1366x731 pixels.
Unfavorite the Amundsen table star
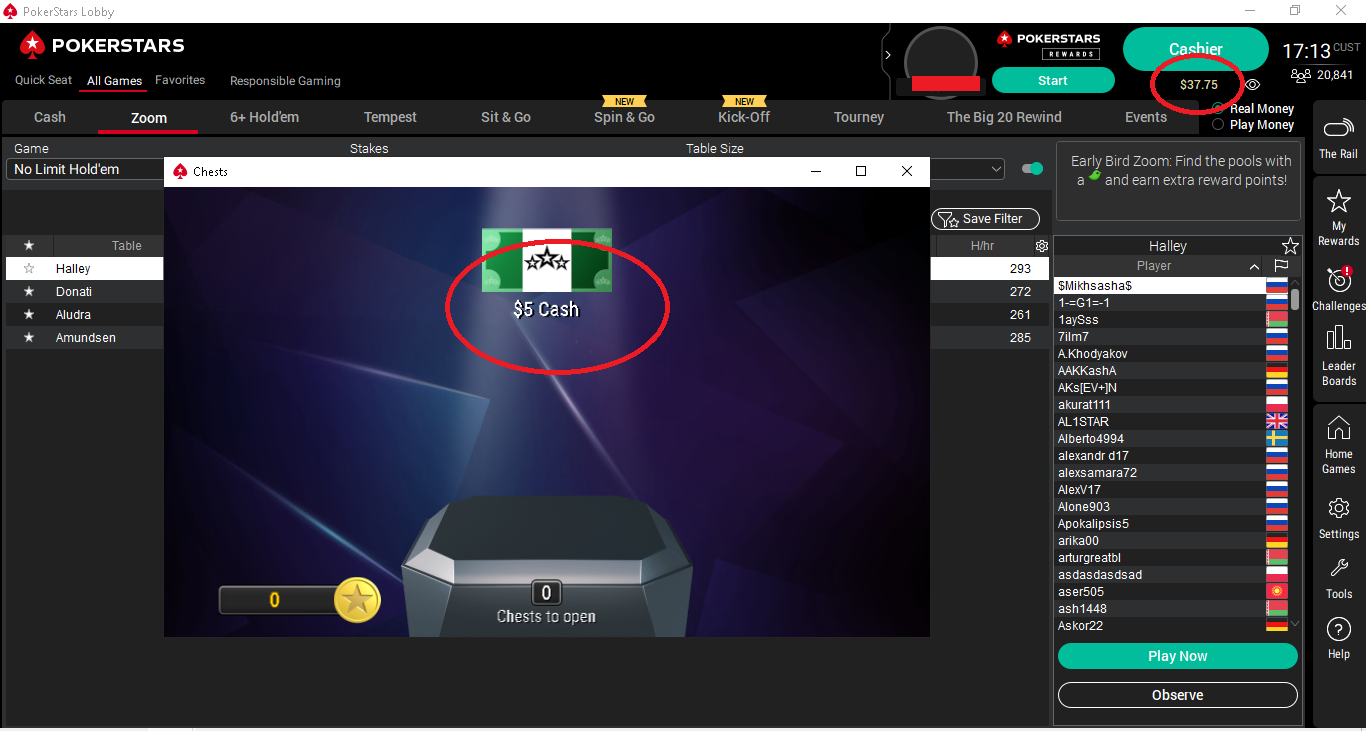[29, 338]
